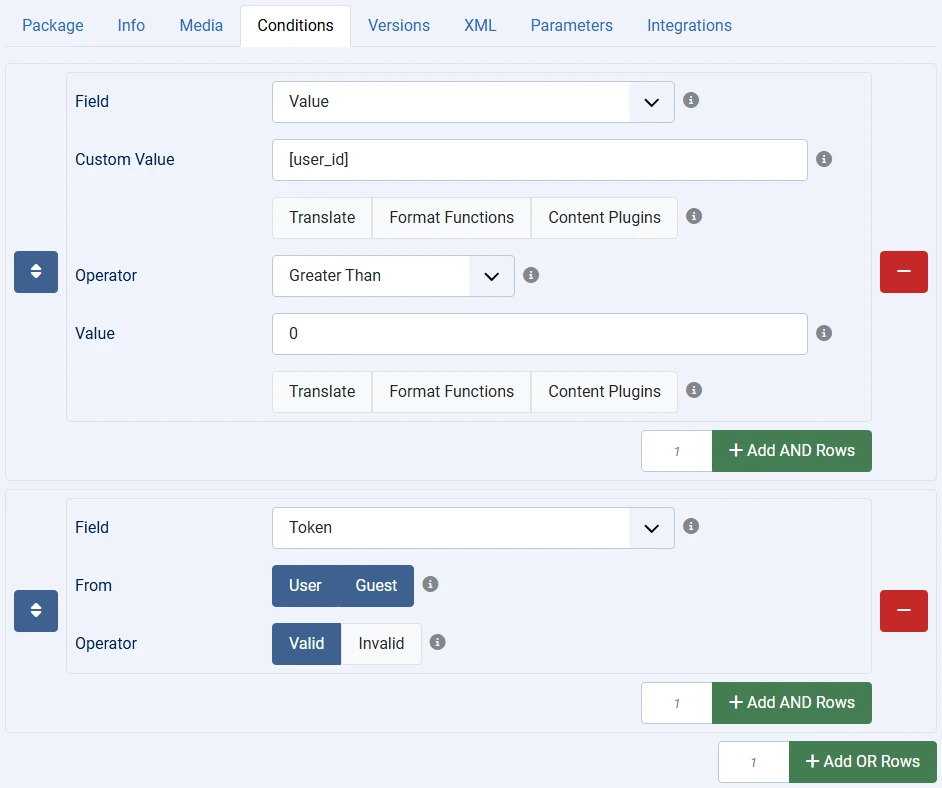Expand the Operator dropdown set to Greater Than
The width and height of the screenshot is (942, 788).
(x=393, y=276)
